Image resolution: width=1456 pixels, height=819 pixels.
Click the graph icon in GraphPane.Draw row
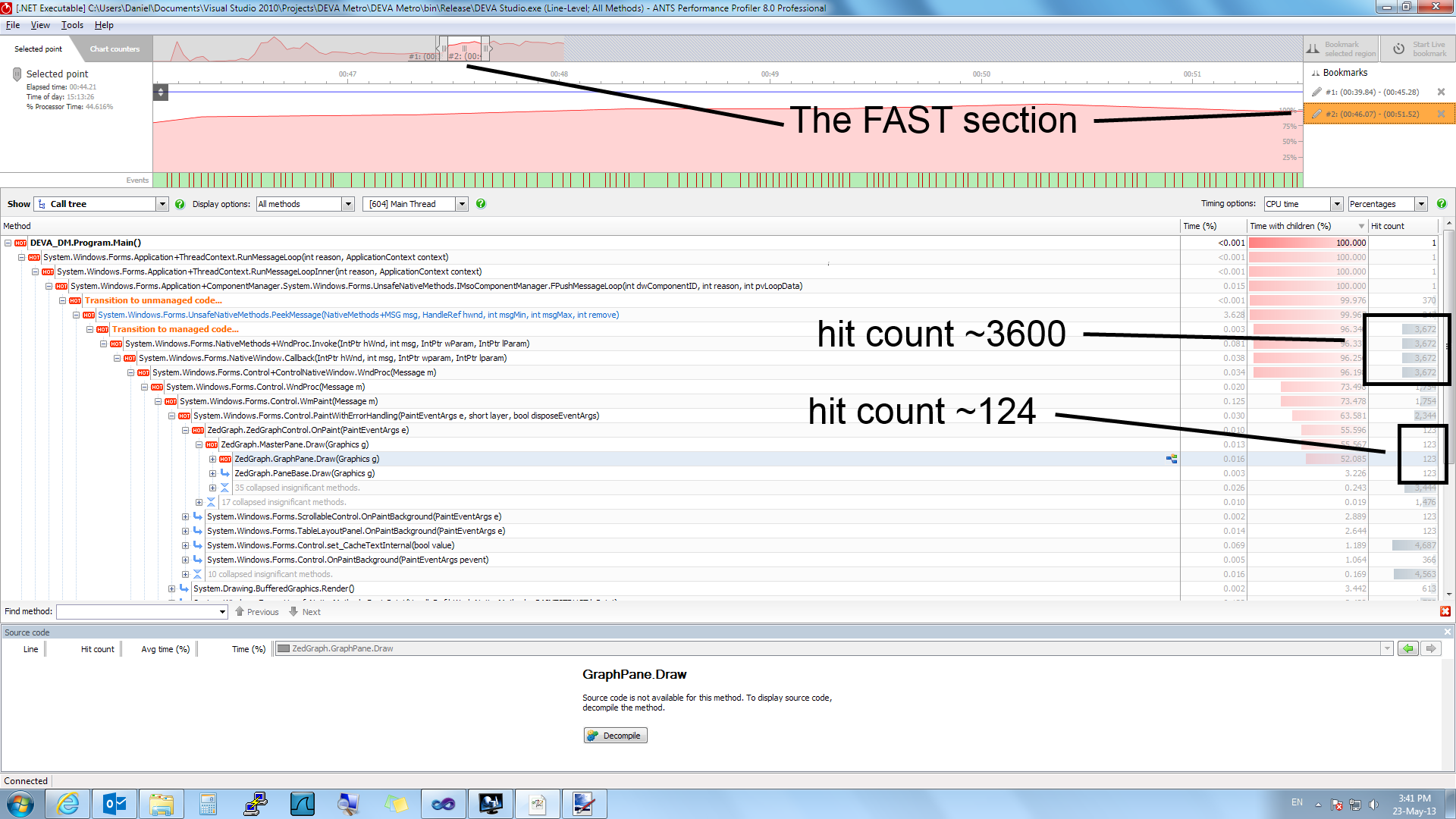[1172, 459]
